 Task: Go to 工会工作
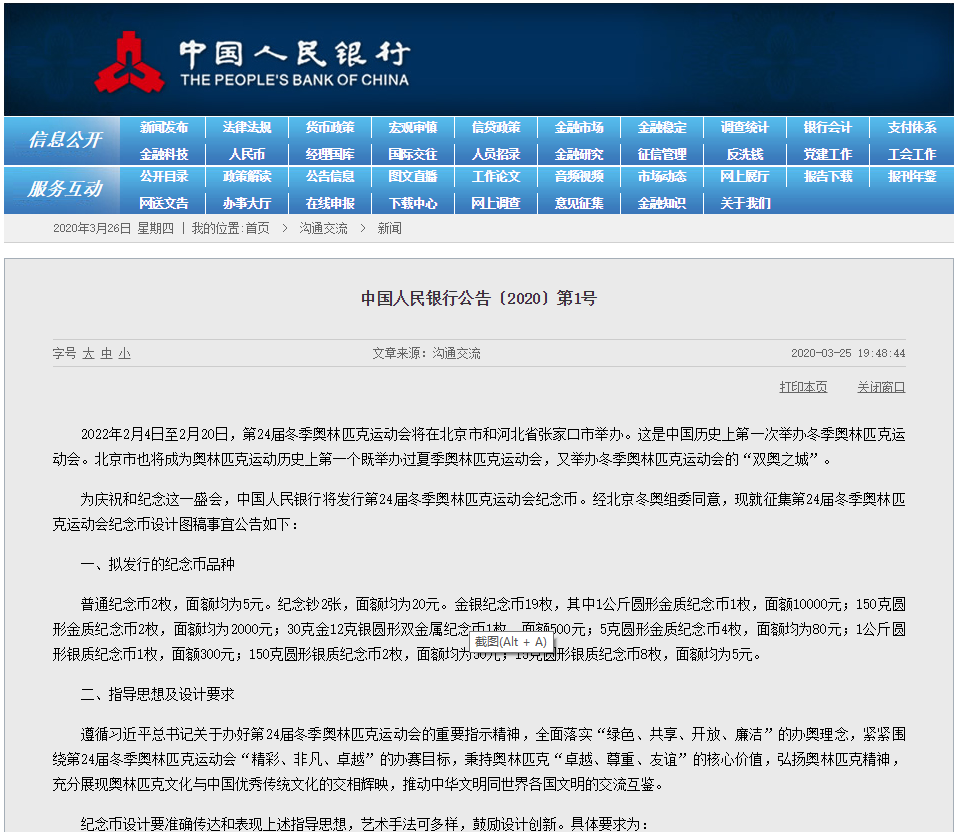coord(912,155)
